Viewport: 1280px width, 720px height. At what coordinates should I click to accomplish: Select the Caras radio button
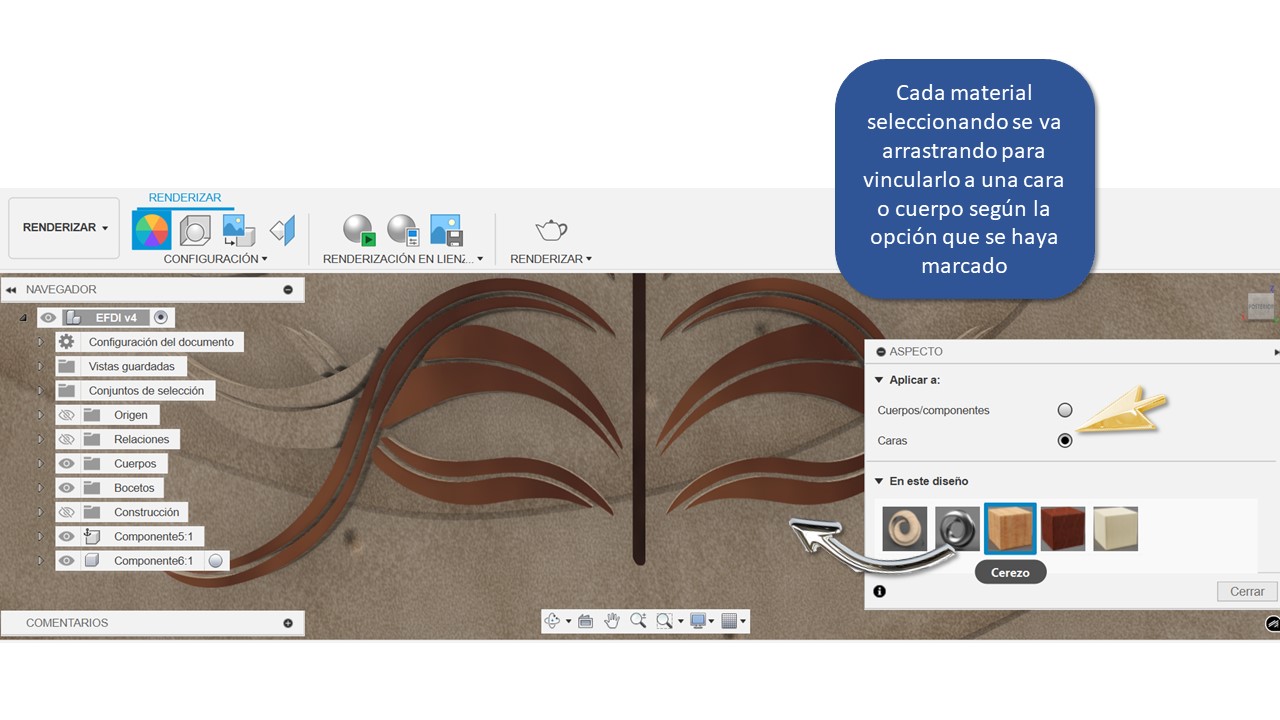click(x=1065, y=440)
